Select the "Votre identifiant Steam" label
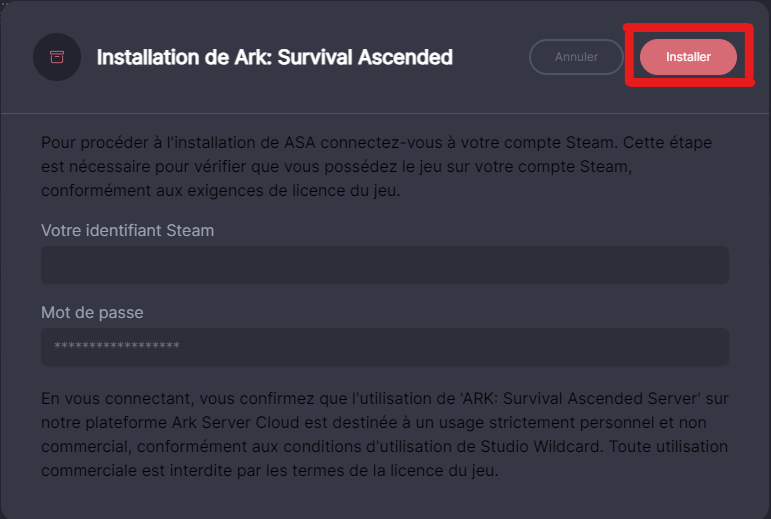This screenshot has height=519, width=771. click(128, 231)
